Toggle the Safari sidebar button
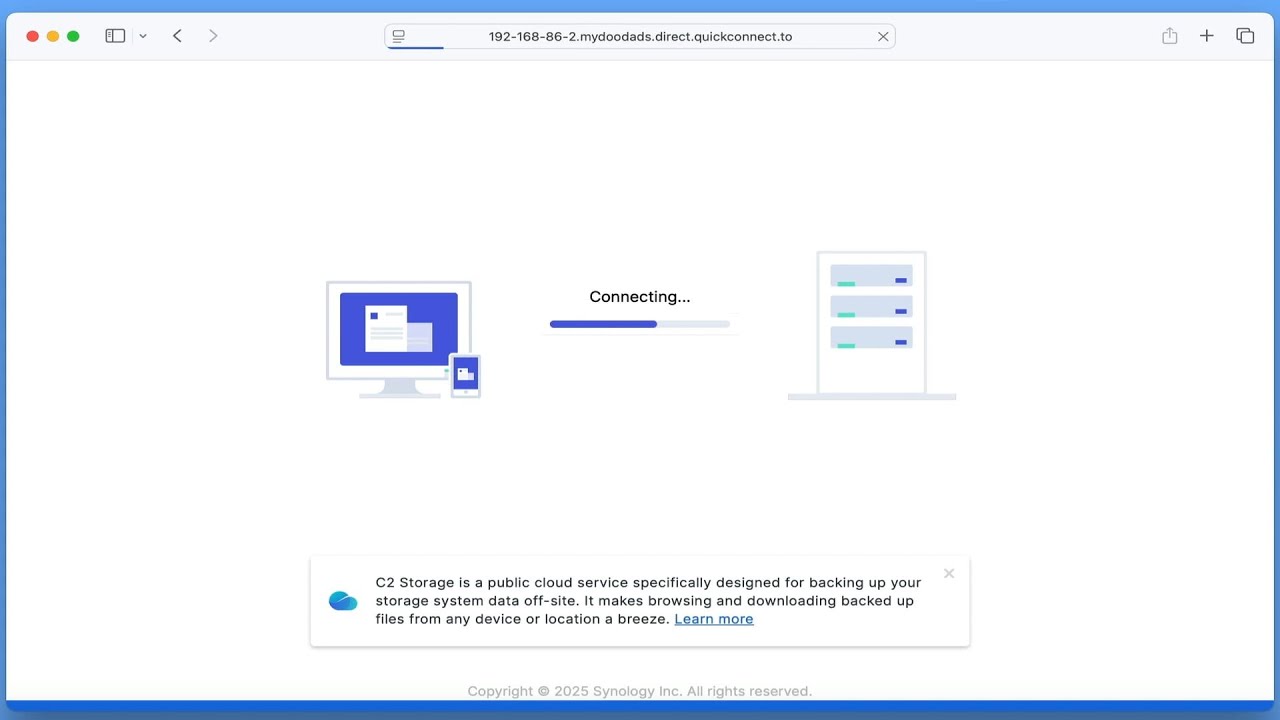This screenshot has width=1280, height=720. tap(115, 36)
